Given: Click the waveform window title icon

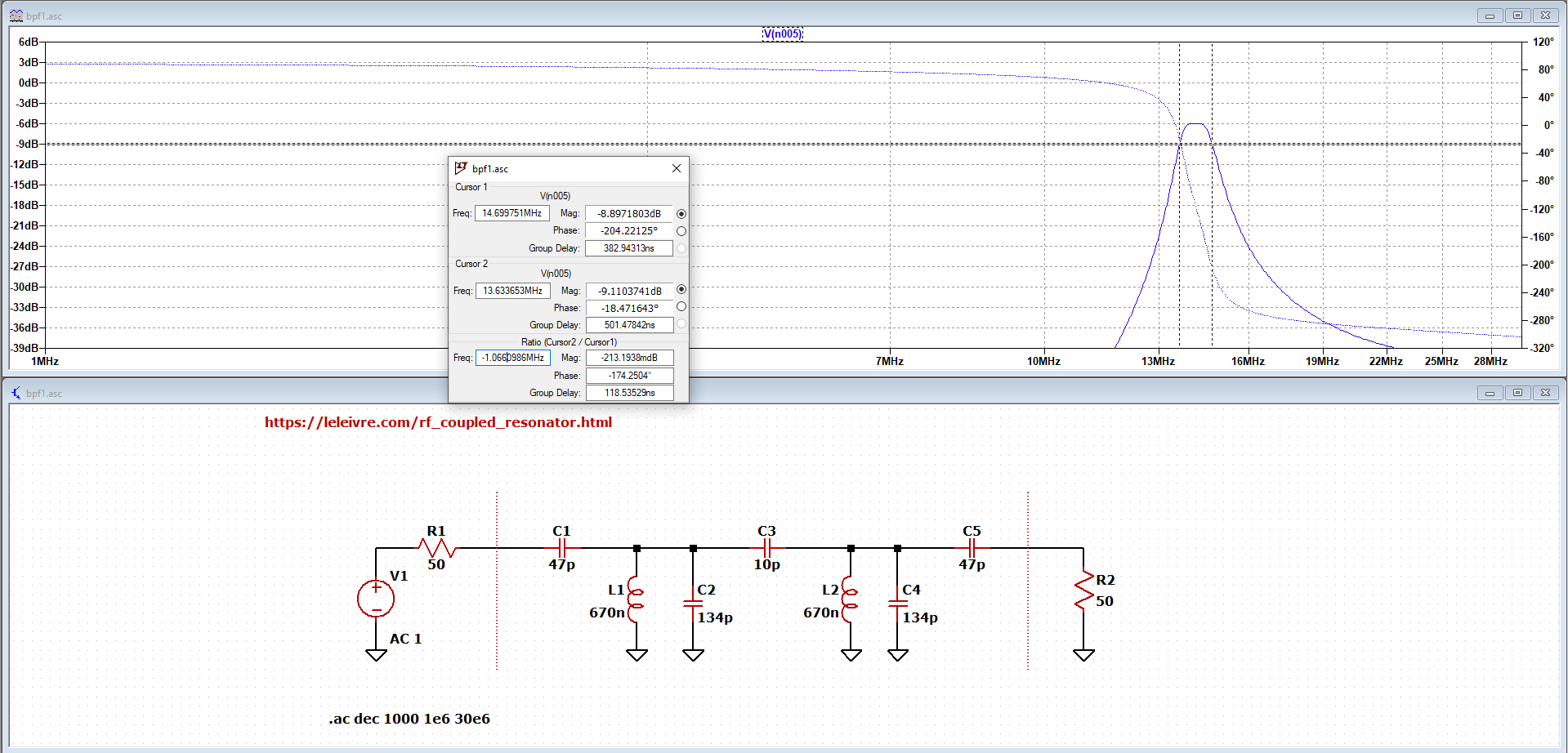Looking at the screenshot, I should point(16,16).
